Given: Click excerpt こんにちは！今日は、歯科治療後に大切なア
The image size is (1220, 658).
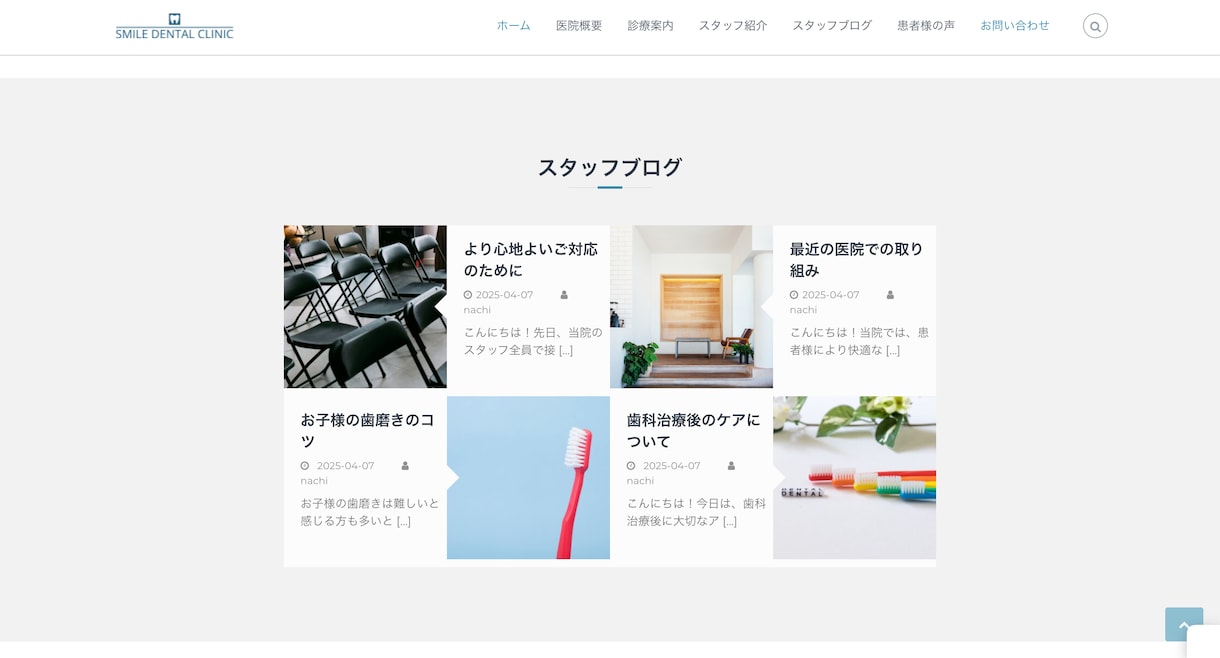Looking at the screenshot, I should pos(696,512).
